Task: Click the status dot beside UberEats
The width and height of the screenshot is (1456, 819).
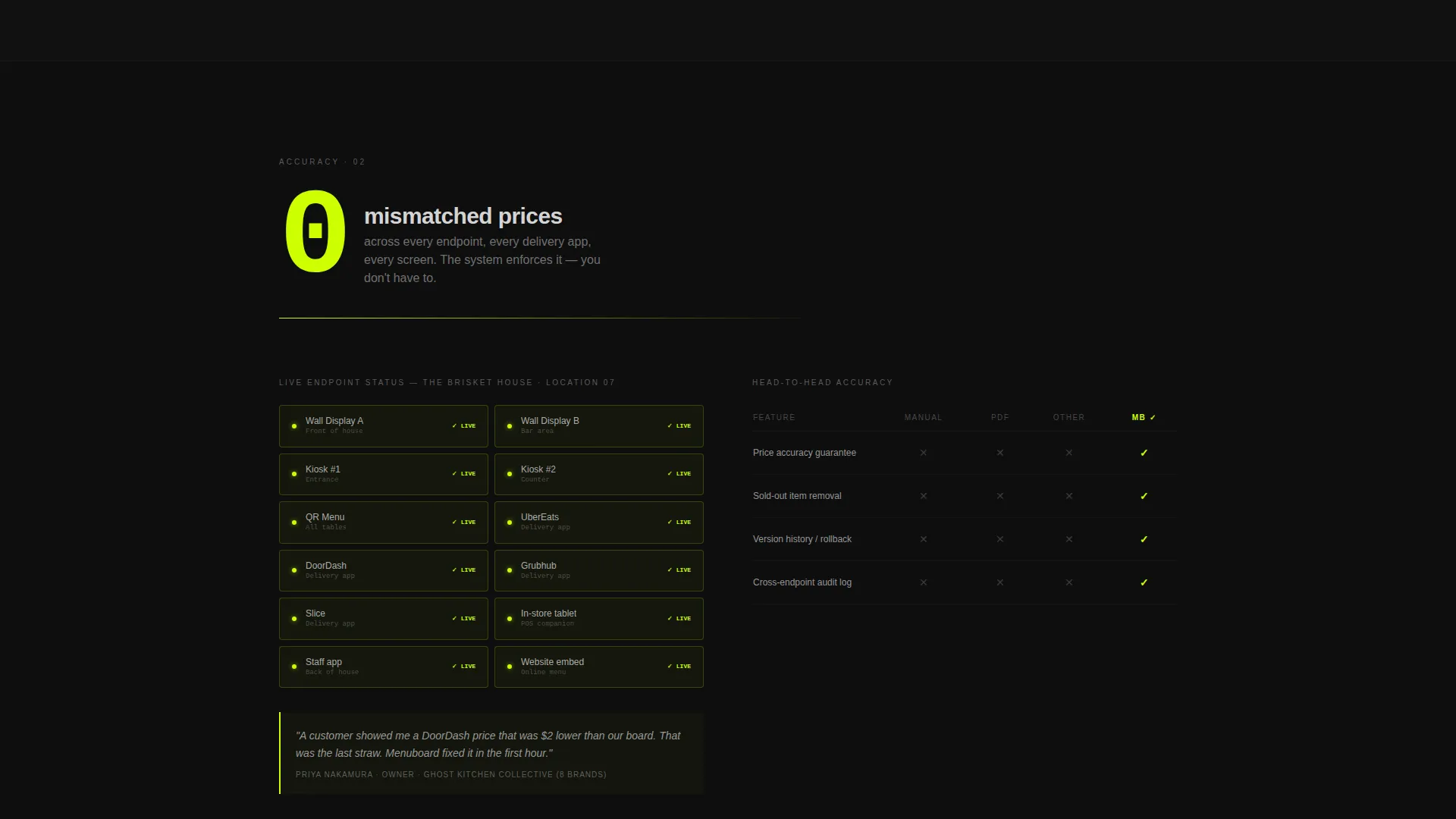Action: tap(510, 522)
